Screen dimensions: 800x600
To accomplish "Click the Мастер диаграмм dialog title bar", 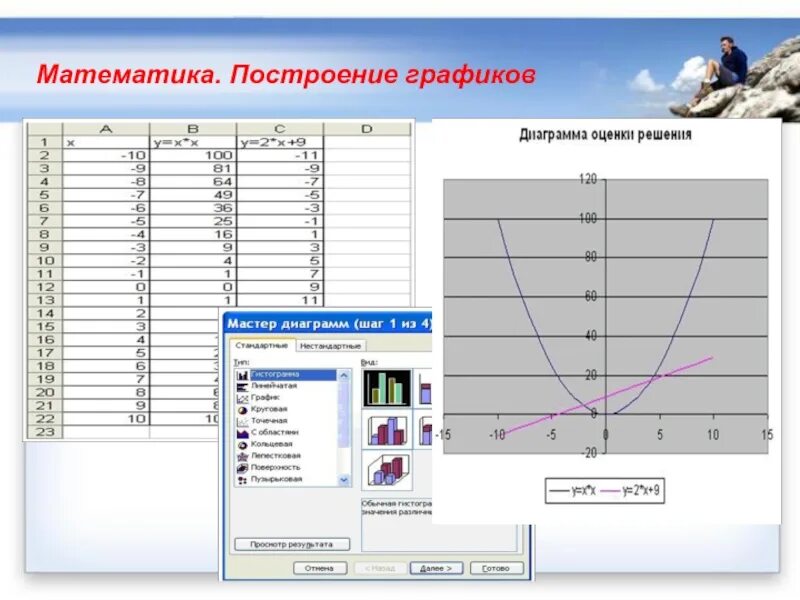I will coord(329,323).
